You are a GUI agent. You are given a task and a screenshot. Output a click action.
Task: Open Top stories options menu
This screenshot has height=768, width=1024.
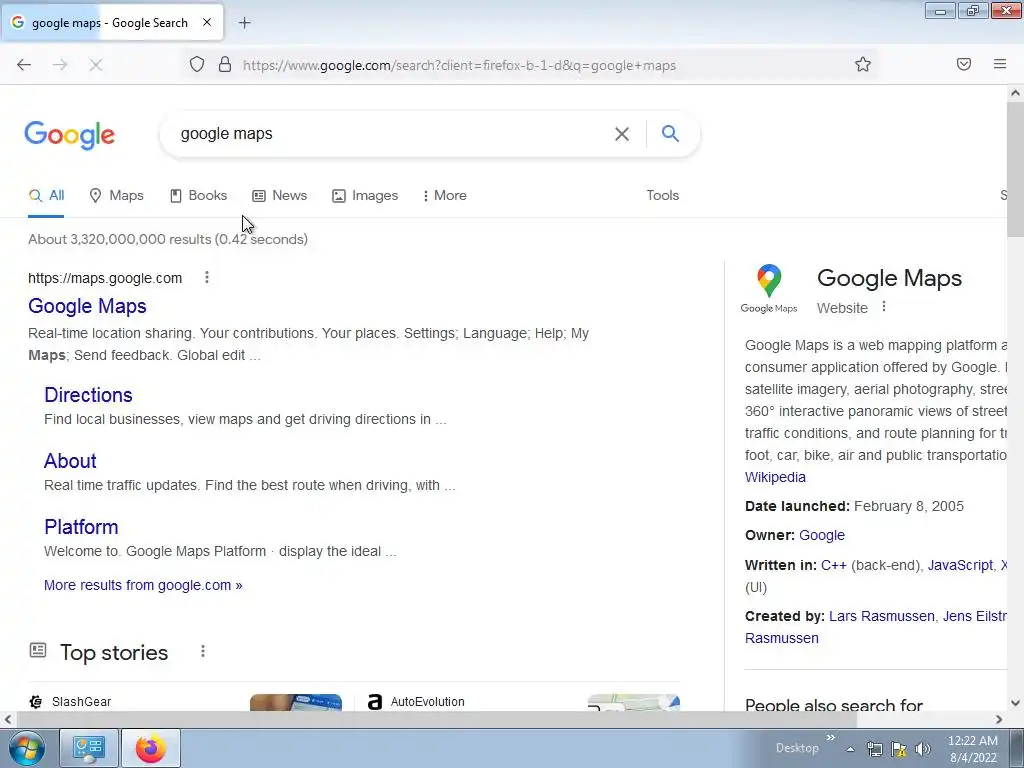click(x=203, y=651)
